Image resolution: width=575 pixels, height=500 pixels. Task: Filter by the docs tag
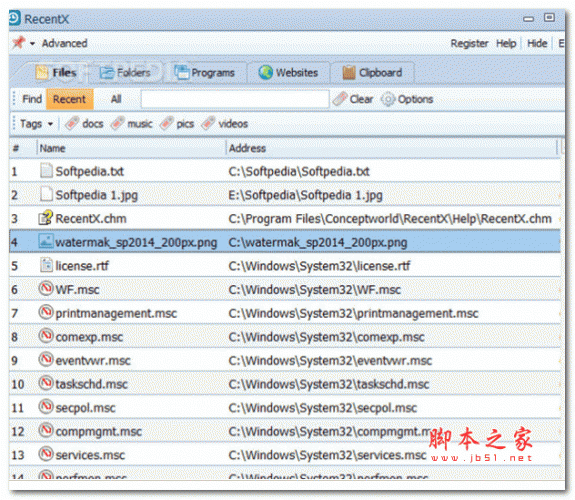[84, 124]
